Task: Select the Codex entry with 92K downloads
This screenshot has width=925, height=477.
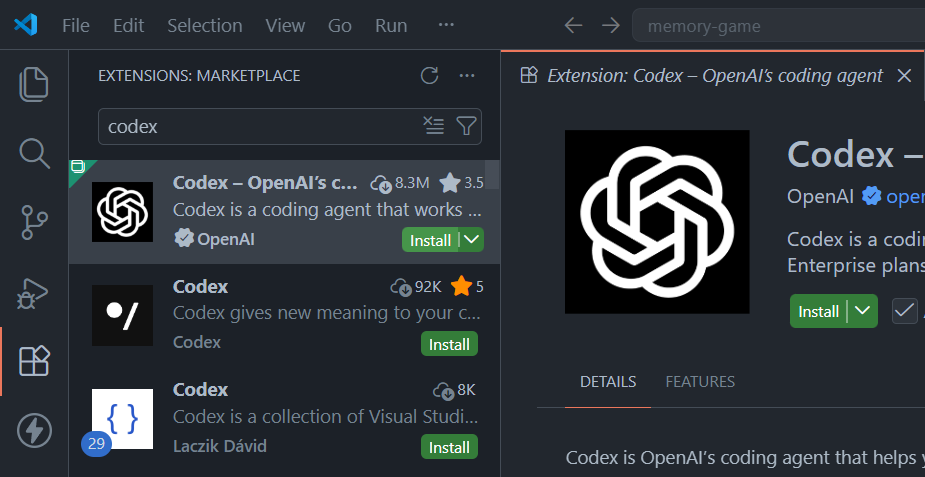Action: point(284,315)
